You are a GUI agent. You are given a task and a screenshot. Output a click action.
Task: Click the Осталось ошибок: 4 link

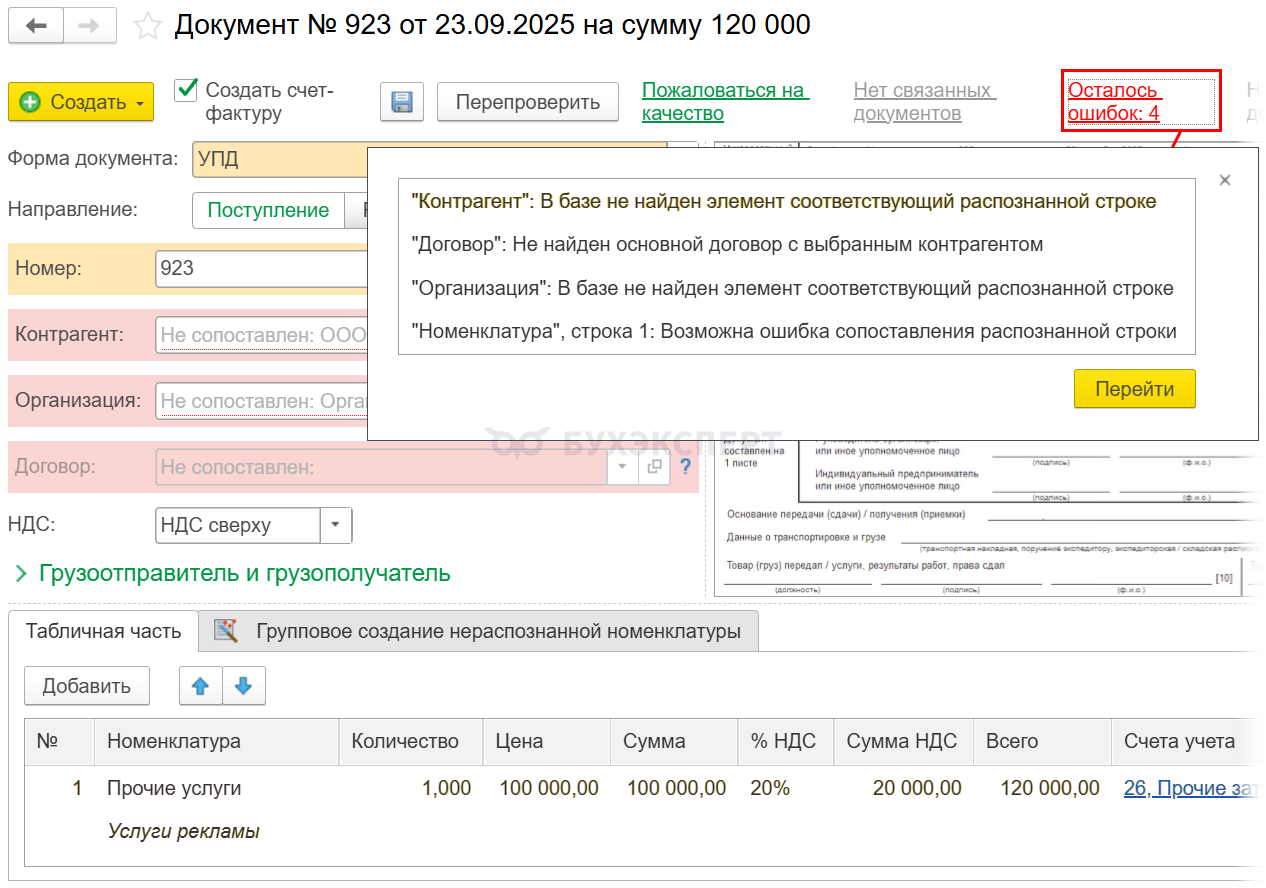pyautogui.click(x=1113, y=102)
